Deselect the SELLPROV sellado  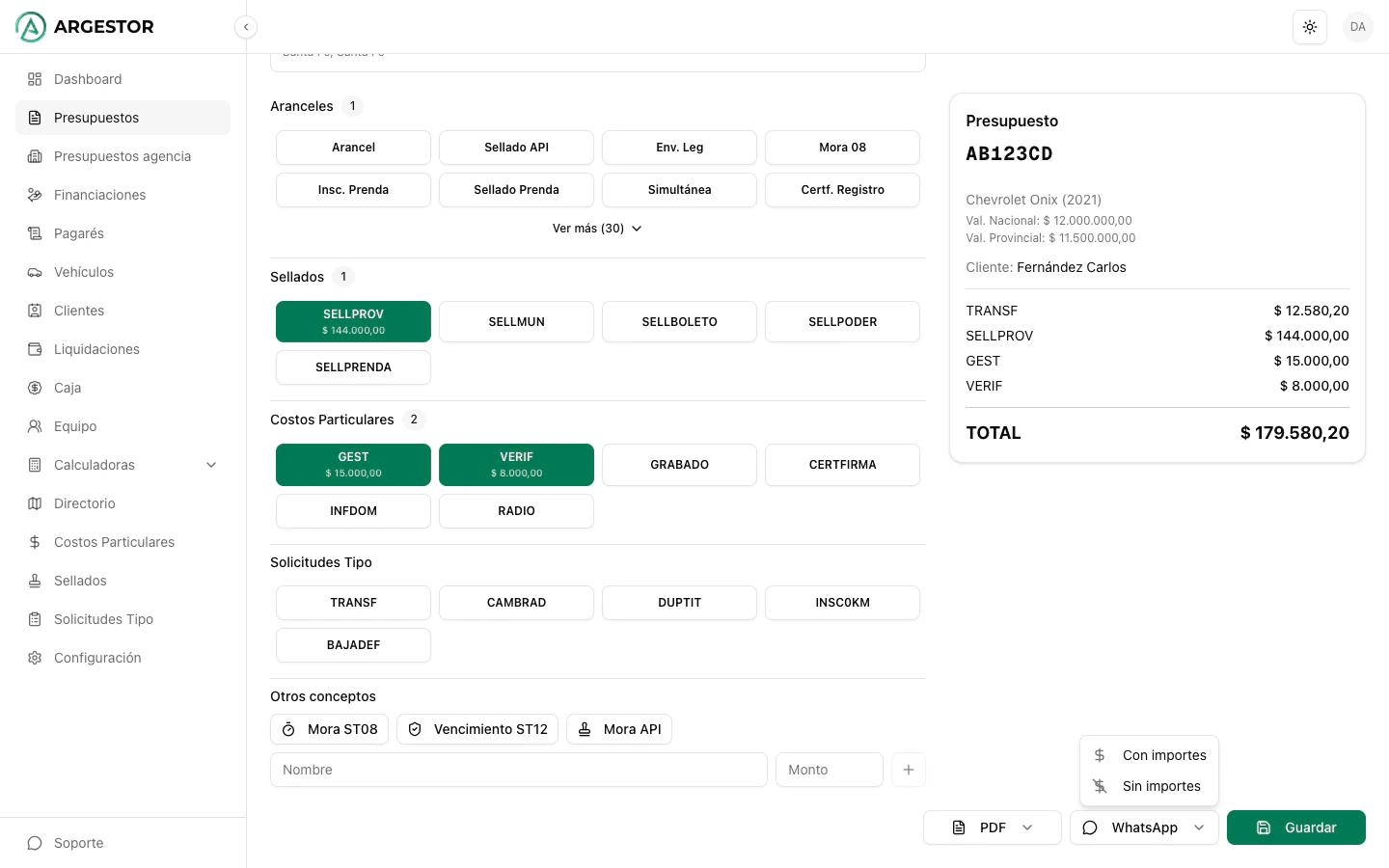[x=353, y=321]
